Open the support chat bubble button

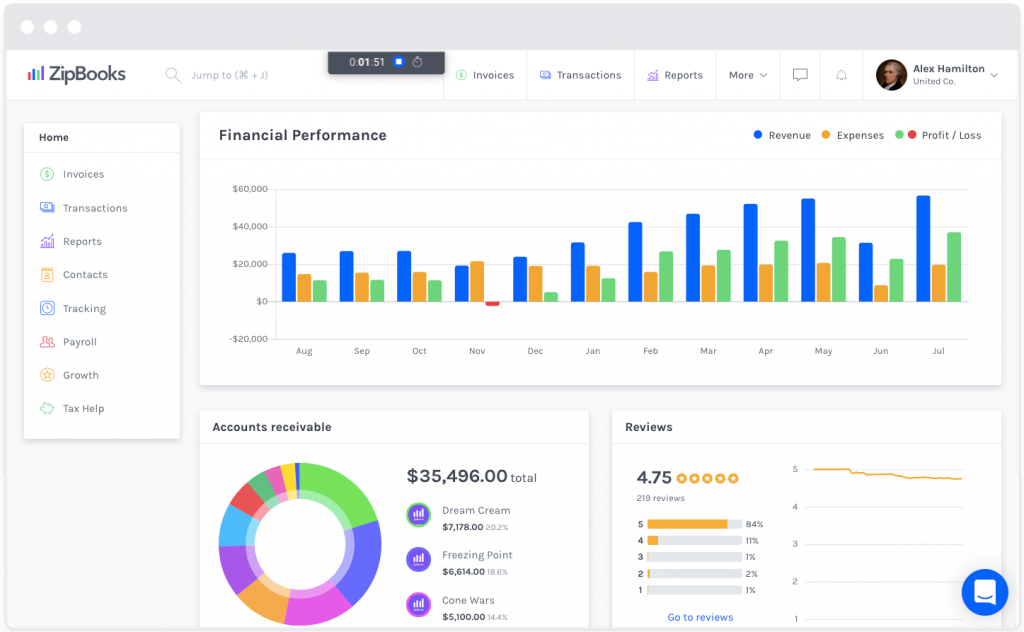click(x=985, y=592)
